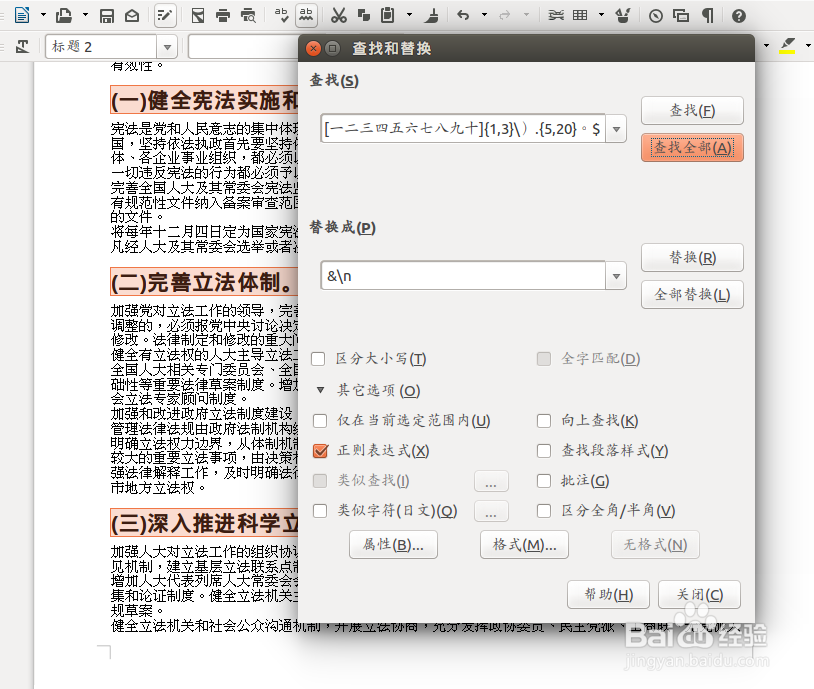Enable 查找段落样式 checkbox
Image resolution: width=814 pixels, height=689 pixels.
[544, 451]
